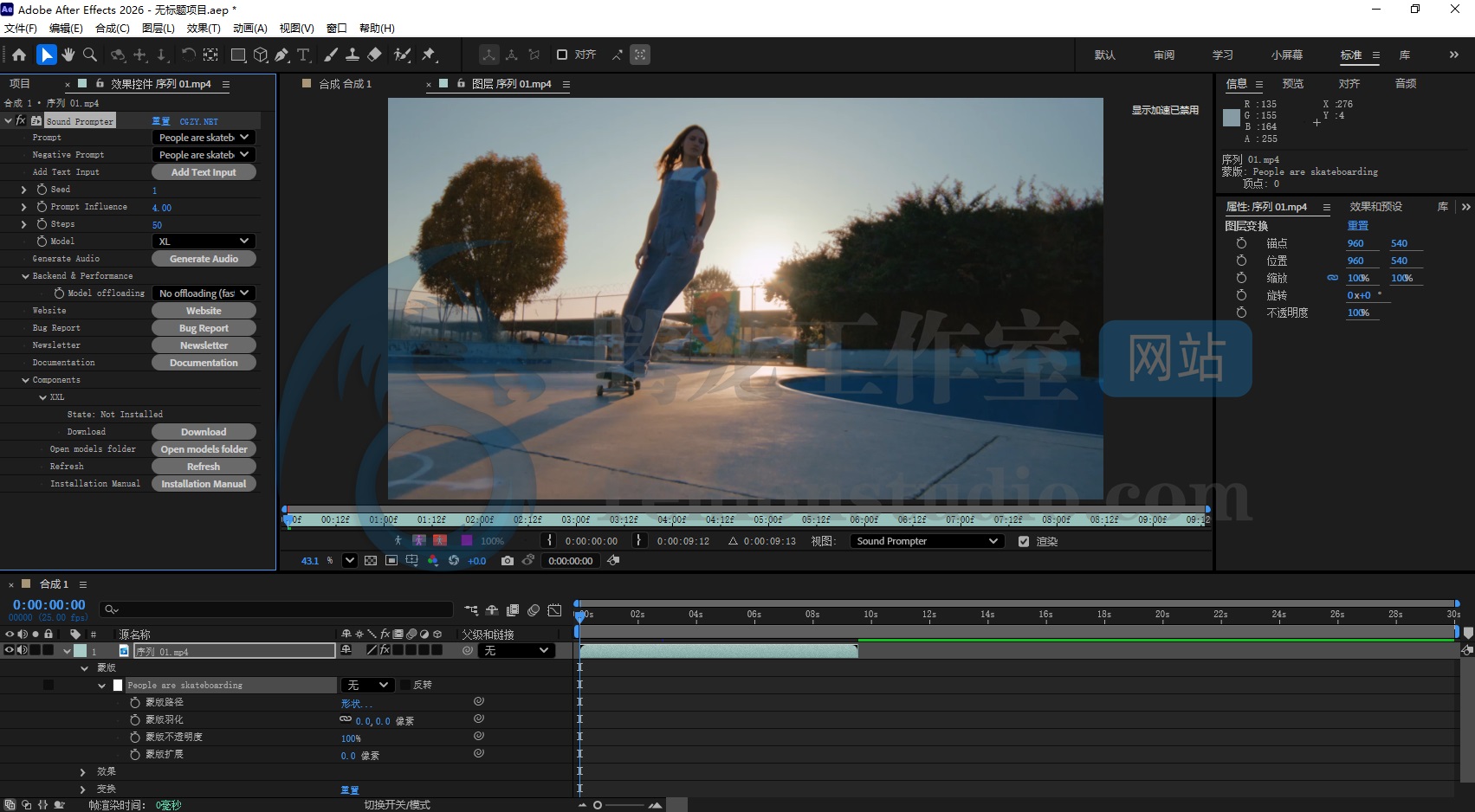The width and height of the screenshot is (1475, 812).
Task: Click the snapshot camera icon
Action: (508, 561)
